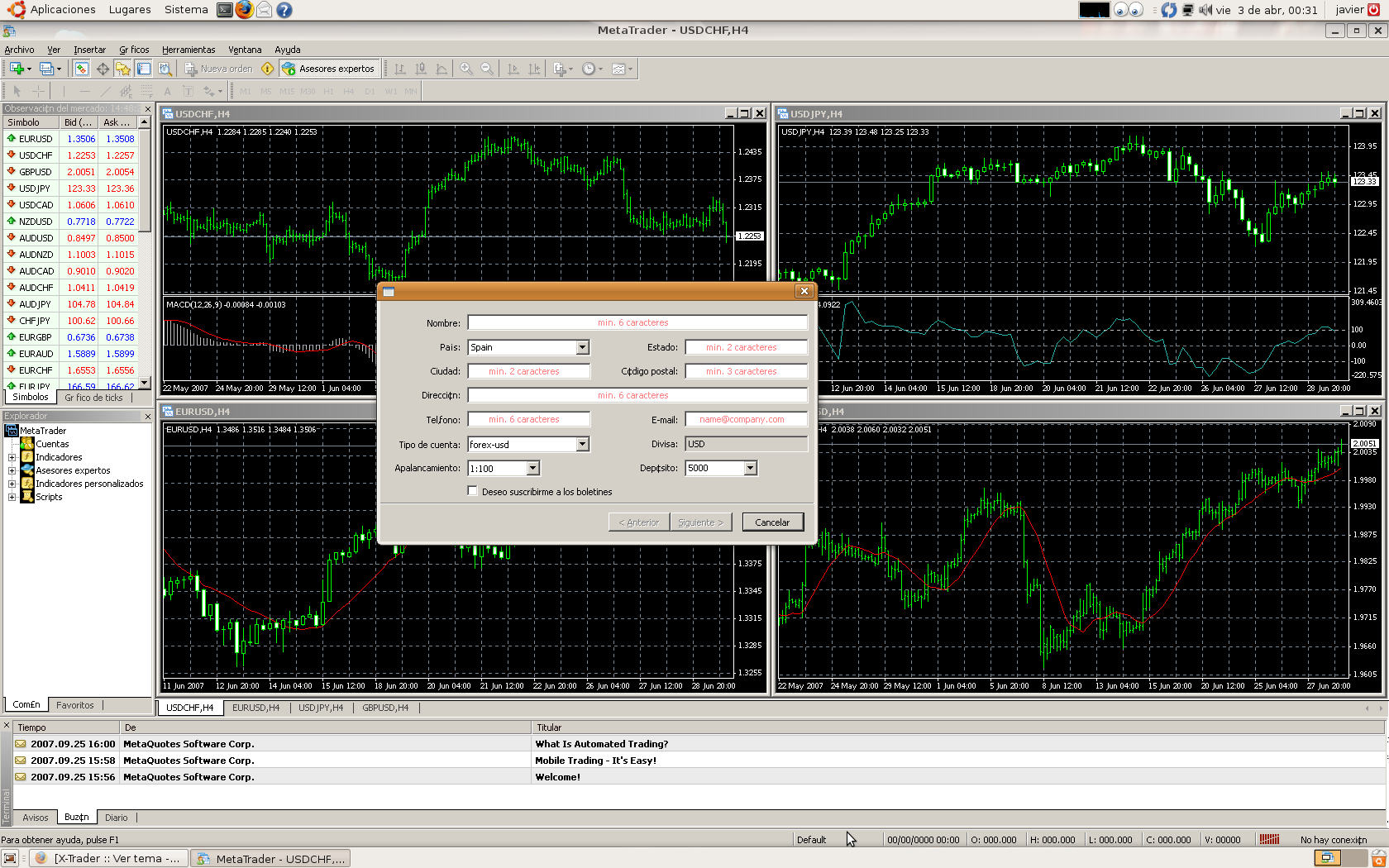Toggle the Terminal panel toolbar icon
This screenshot has width=1389, height=868.
point(143,69)
